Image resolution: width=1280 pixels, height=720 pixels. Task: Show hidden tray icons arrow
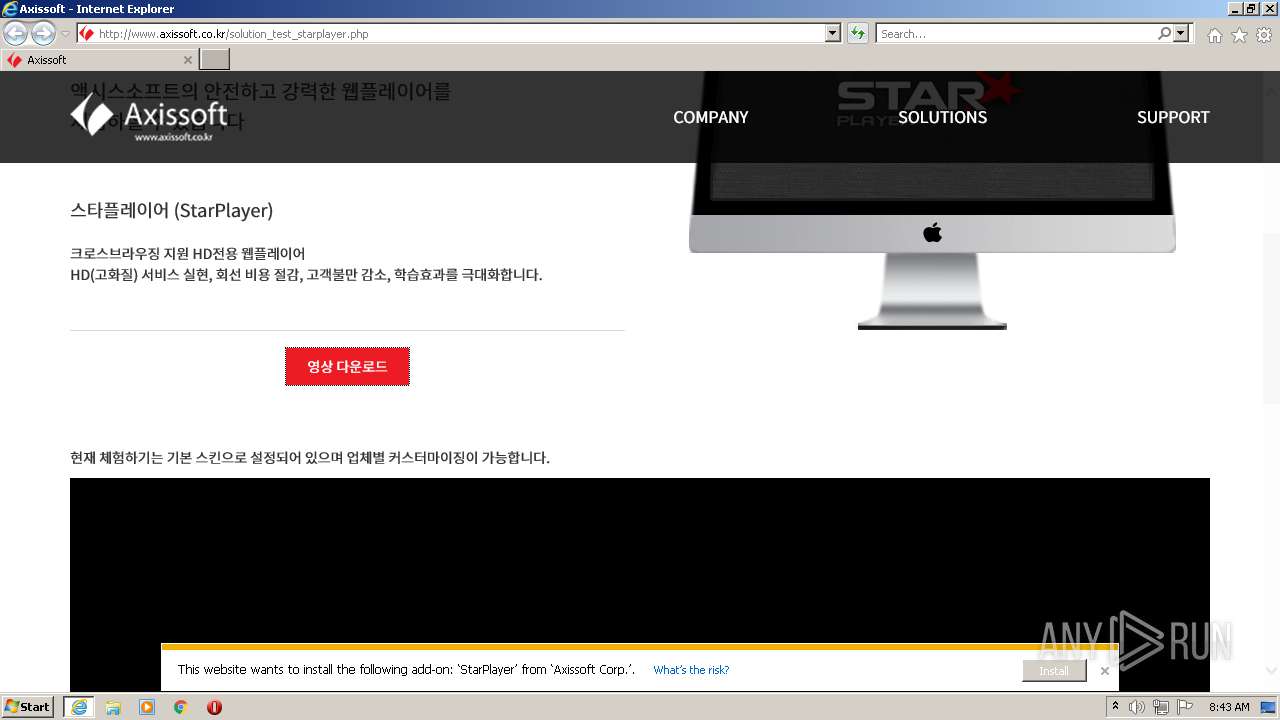[1115, 707]
